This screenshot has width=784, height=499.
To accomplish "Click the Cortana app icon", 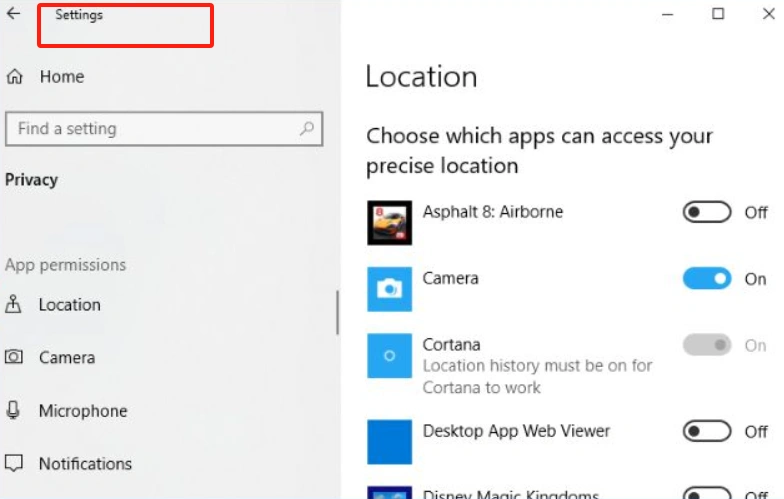I will click(x=389, y=355).
